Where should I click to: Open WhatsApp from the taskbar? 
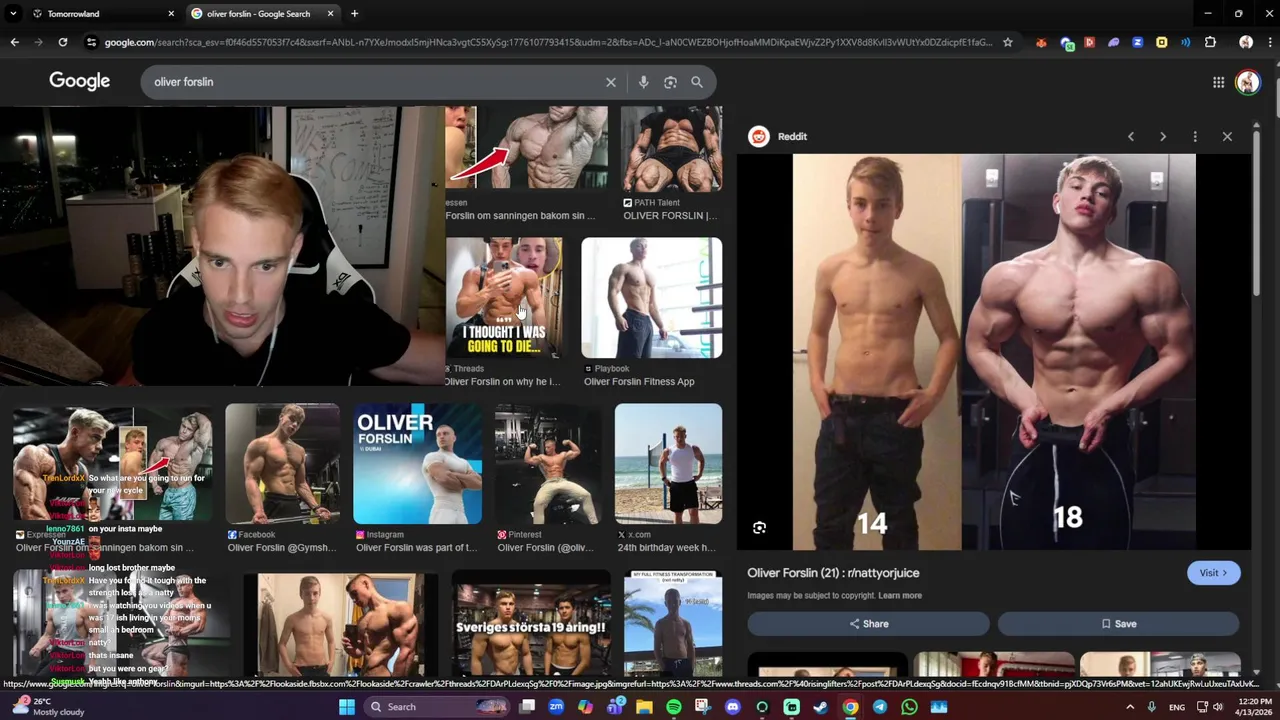909,707
